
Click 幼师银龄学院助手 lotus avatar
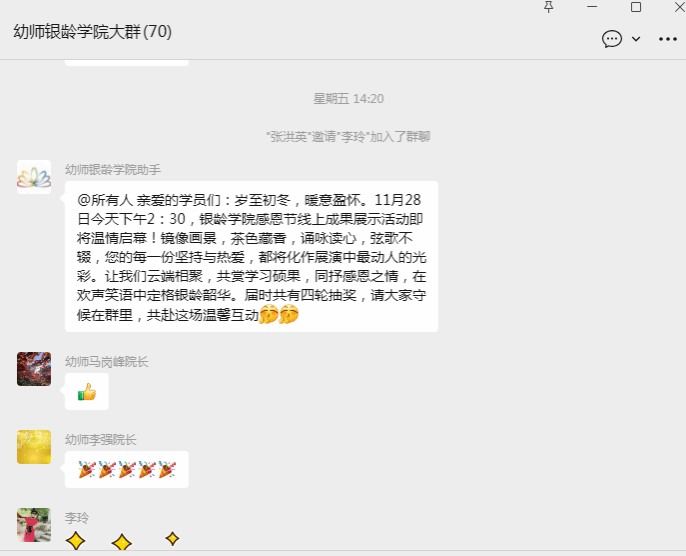(x=34, y=177)
